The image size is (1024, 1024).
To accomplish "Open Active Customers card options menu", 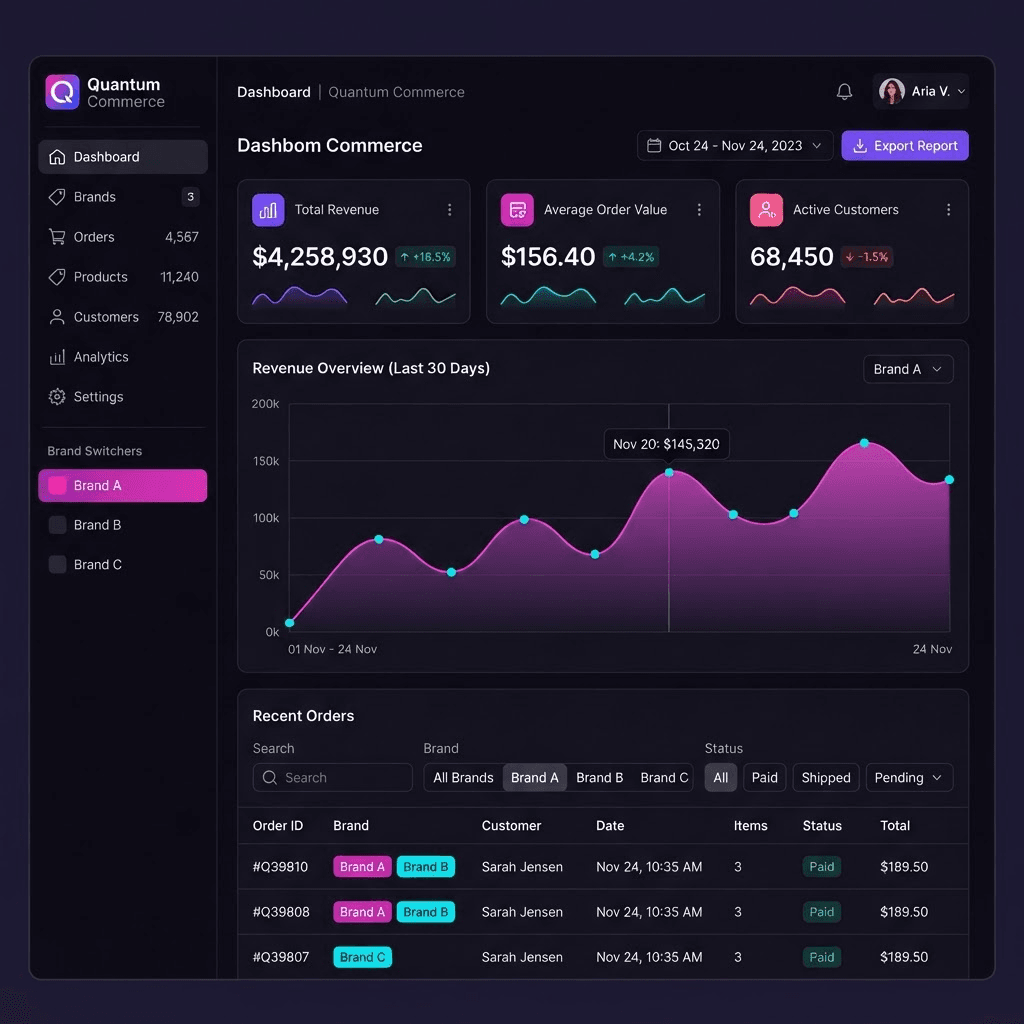I will click(948, 210).
